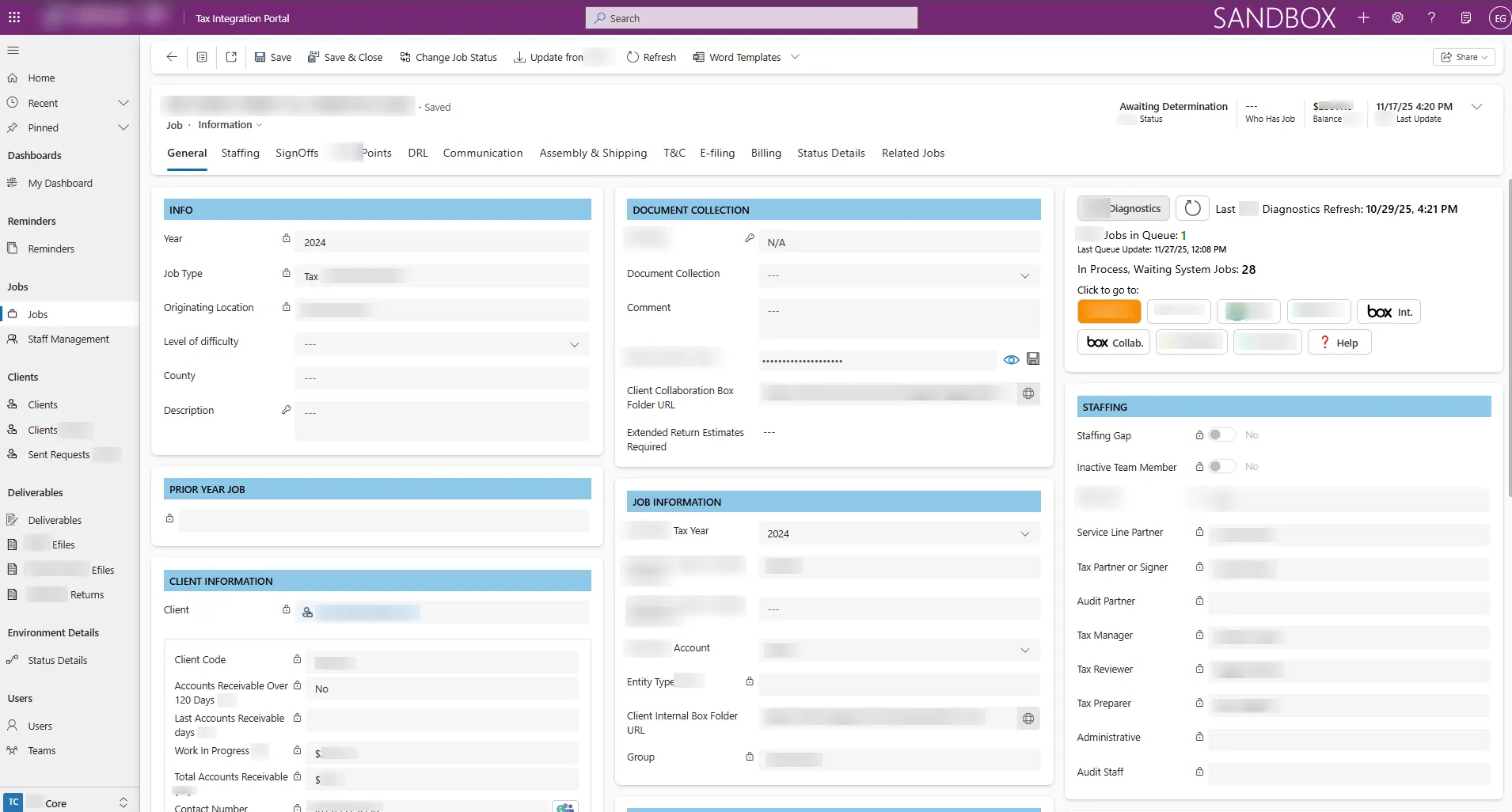Click the Change Job Status button

tap(449, 57)
